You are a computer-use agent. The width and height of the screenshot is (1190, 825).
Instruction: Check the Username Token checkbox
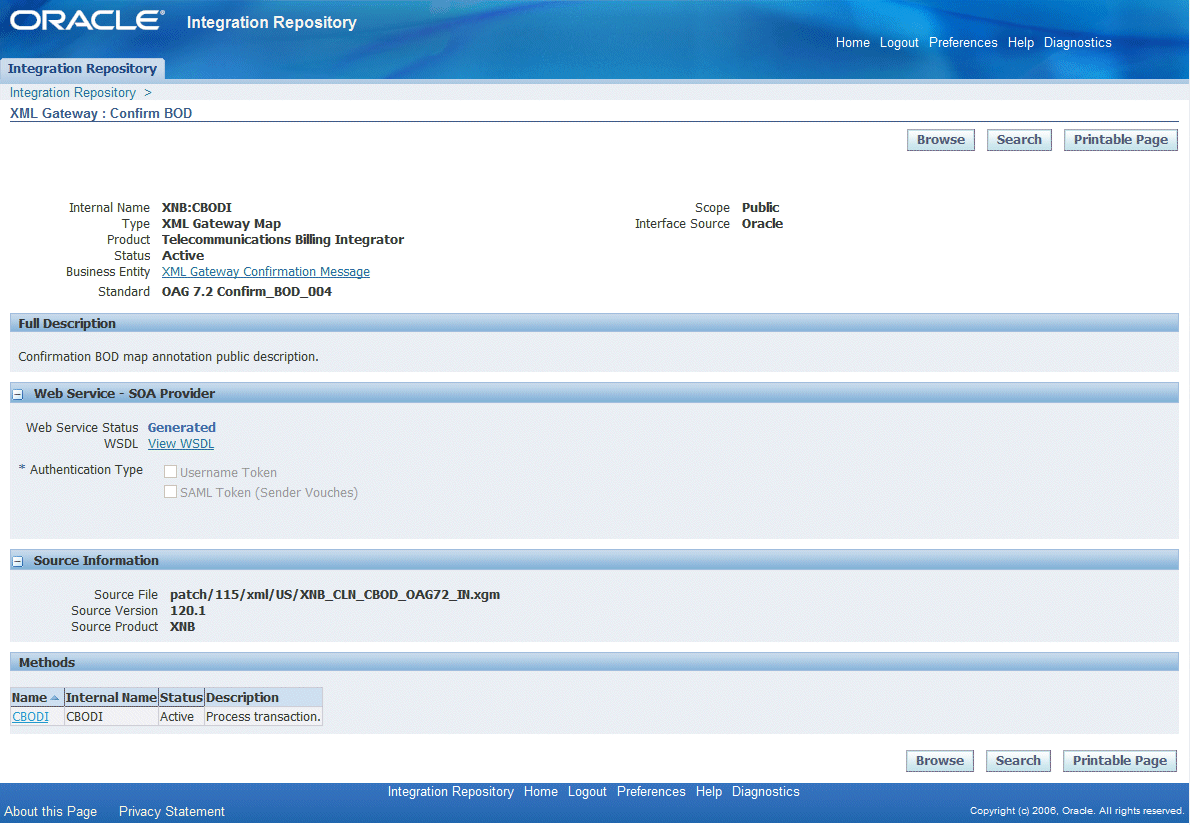tap(171, 472)
